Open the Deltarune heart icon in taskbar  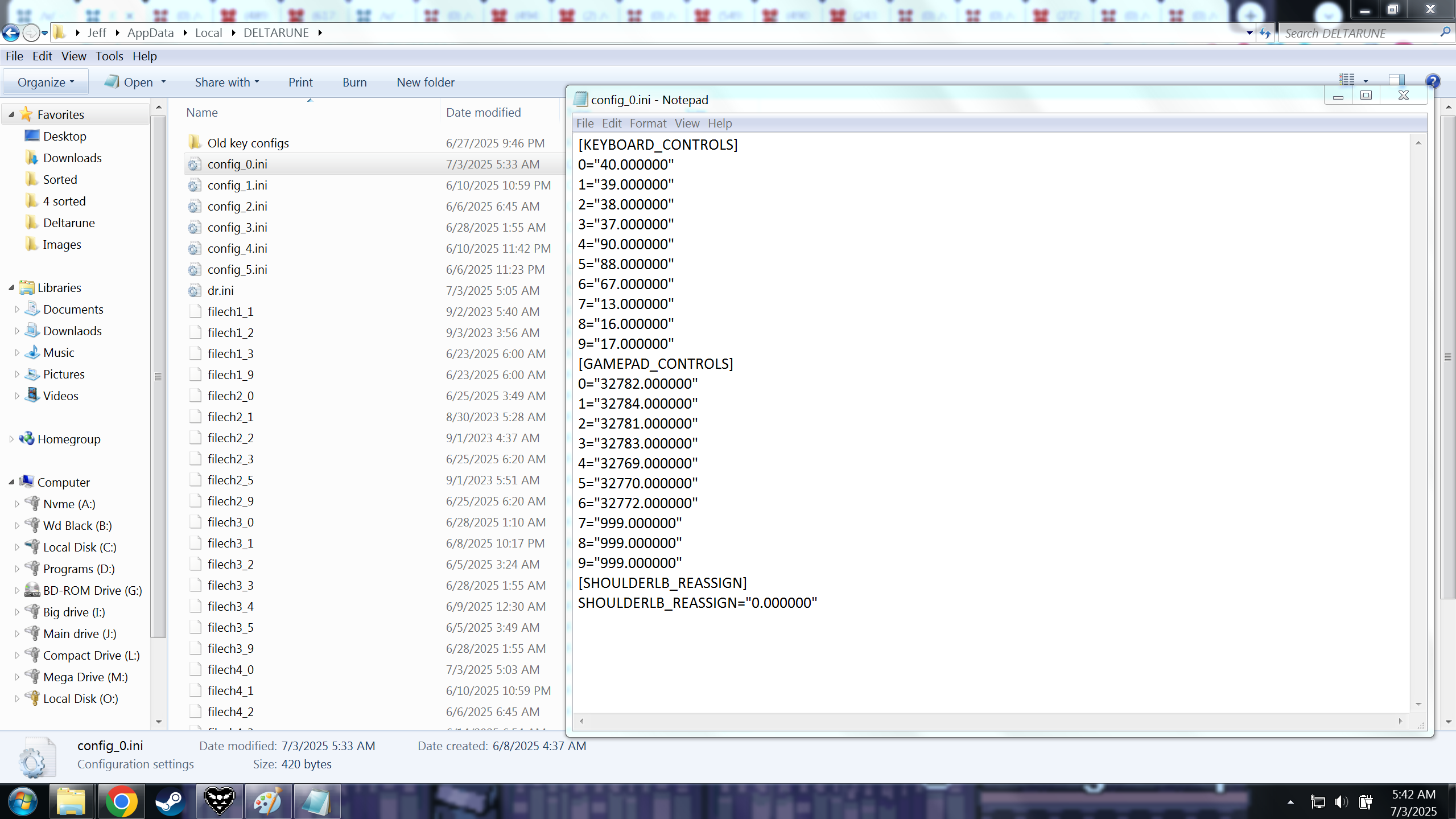(219, 801)
